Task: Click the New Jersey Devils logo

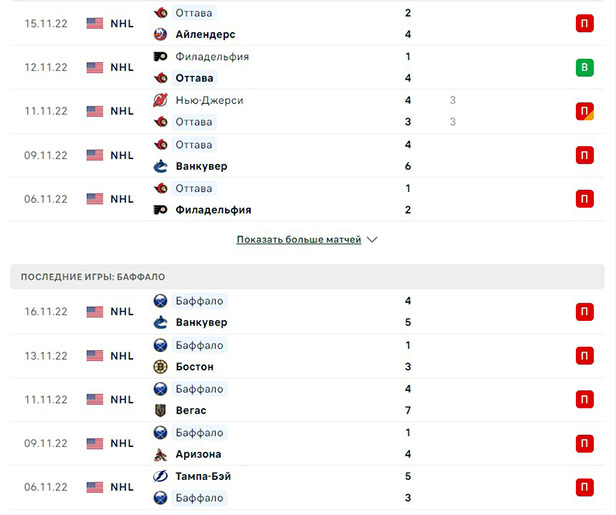Action: pos(160,100)
